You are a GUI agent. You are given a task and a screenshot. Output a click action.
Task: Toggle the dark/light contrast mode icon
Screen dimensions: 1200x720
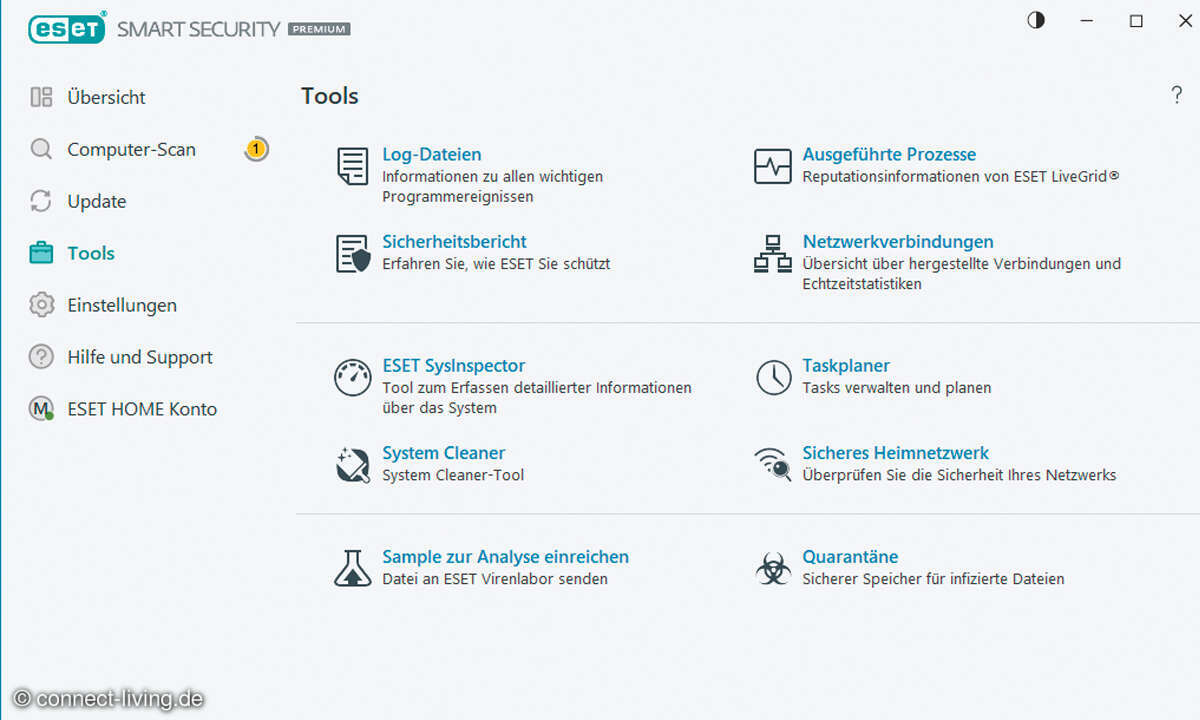(x=1036, y=20)
